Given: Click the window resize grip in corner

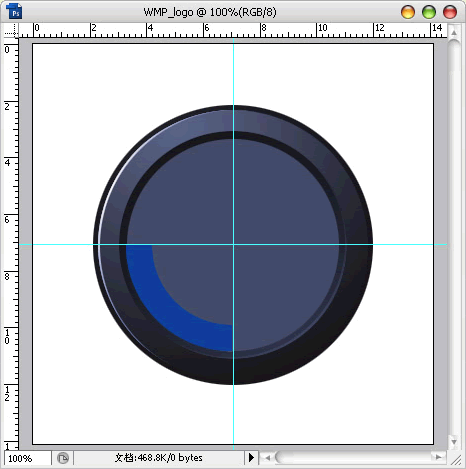Looking at the screenshot, I should [x=455, y=459].
